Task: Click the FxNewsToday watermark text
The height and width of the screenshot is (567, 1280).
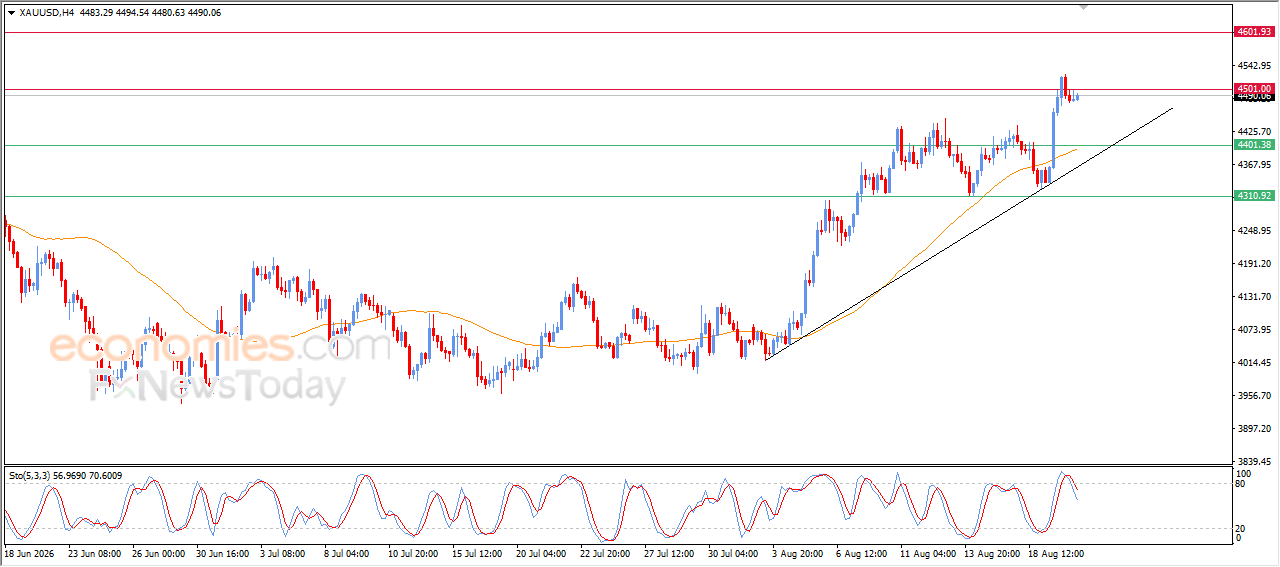Action: [x=218, y=385]
